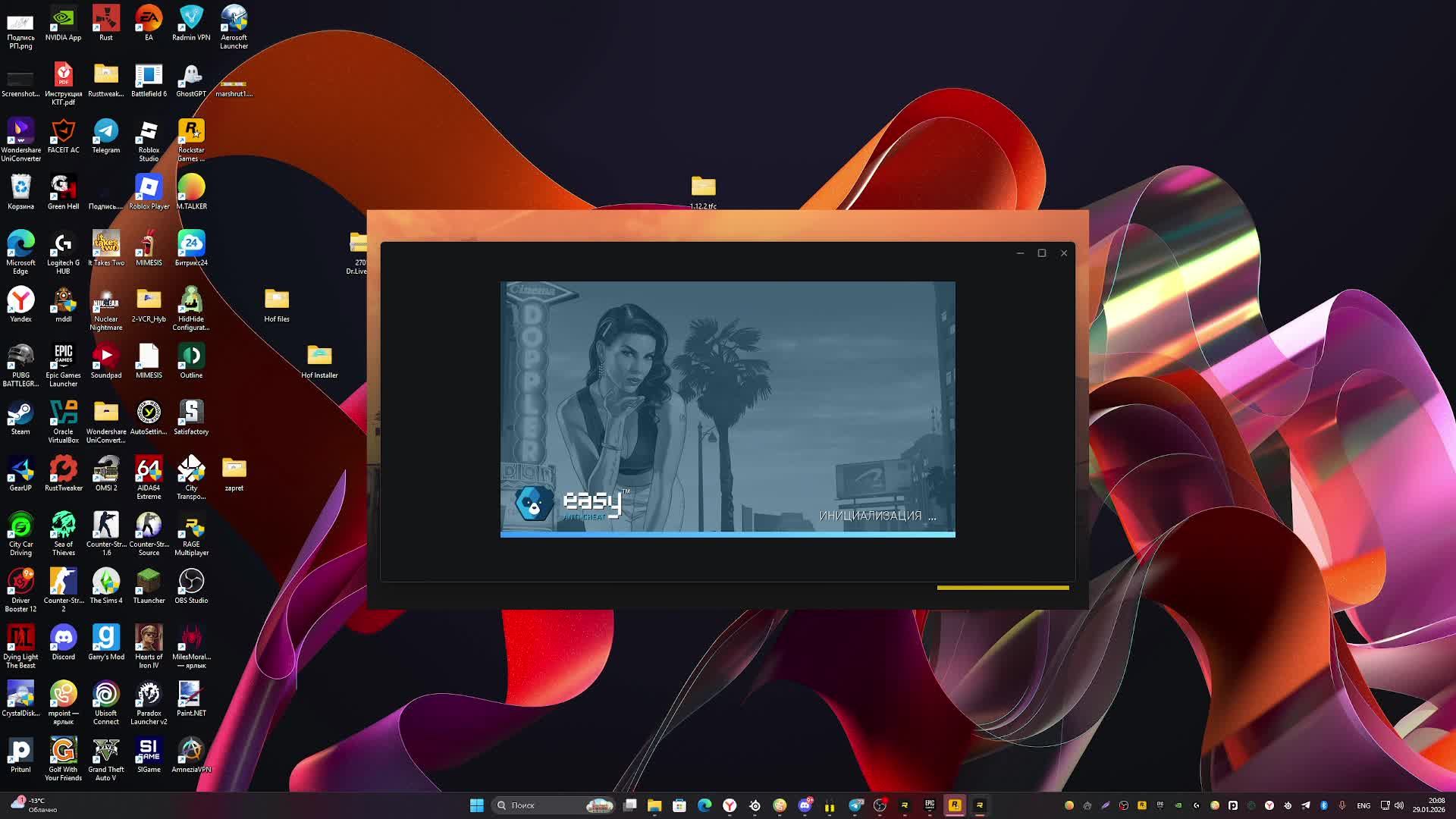Open the Steam desktop shortcut
This screenshot has height=819, width=1456.
tap(20, 414)
